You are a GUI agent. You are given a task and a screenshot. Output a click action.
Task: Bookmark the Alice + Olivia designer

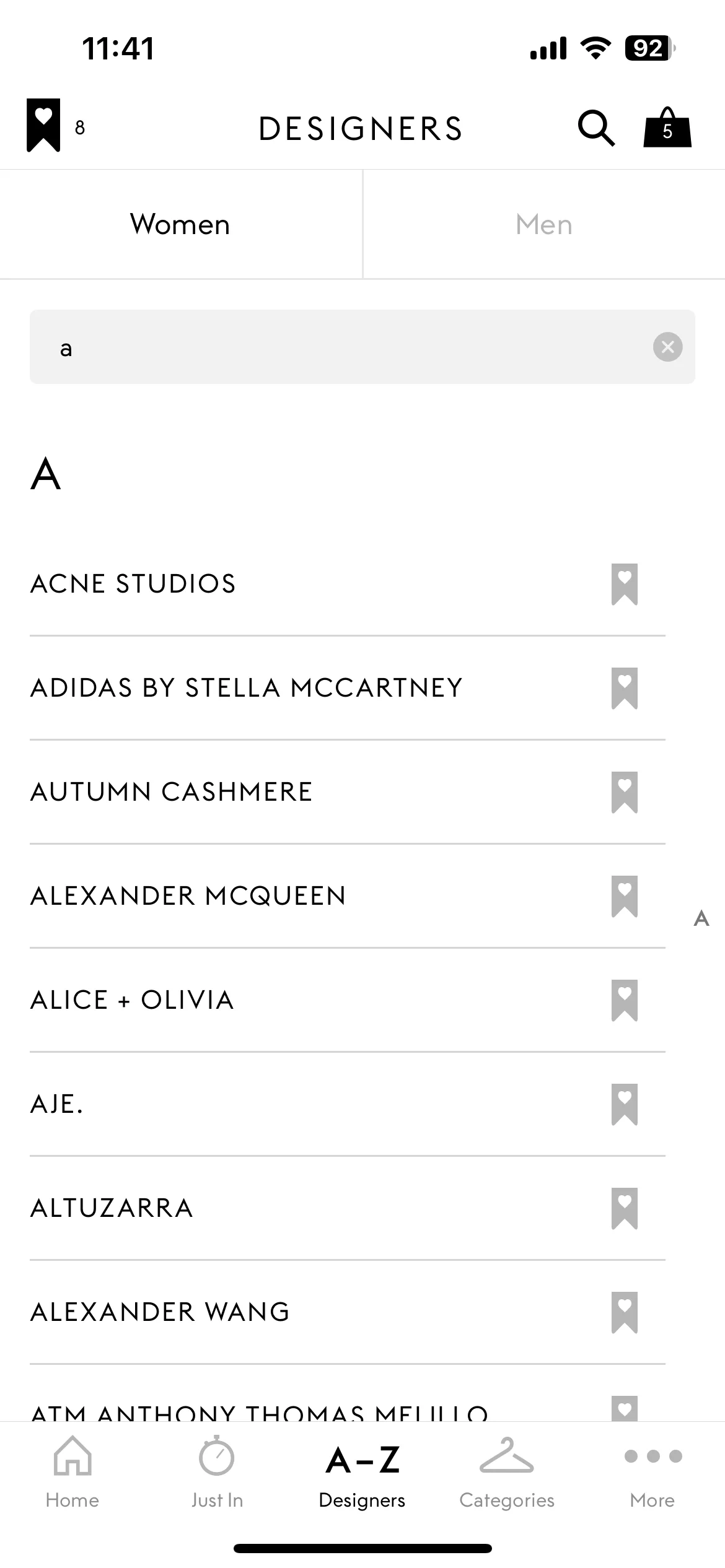(625, 1000)
